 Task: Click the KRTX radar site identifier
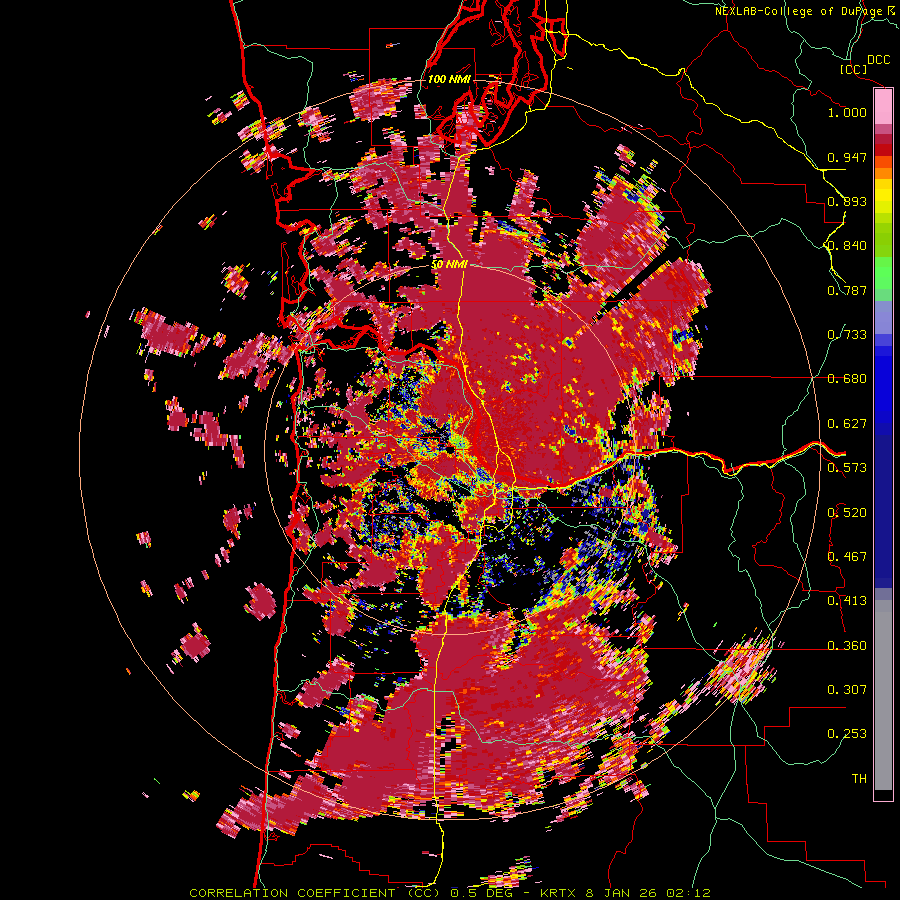pos(559,893)
